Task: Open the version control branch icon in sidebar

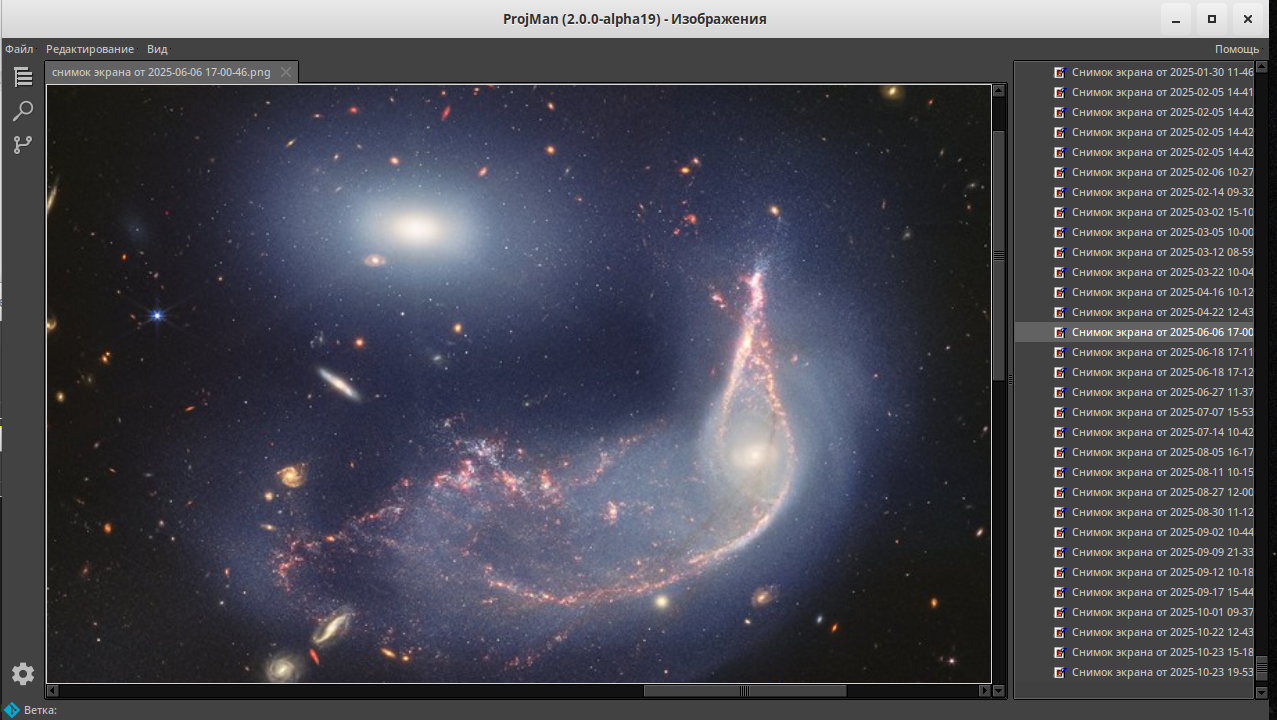Action: pos(22,144)
